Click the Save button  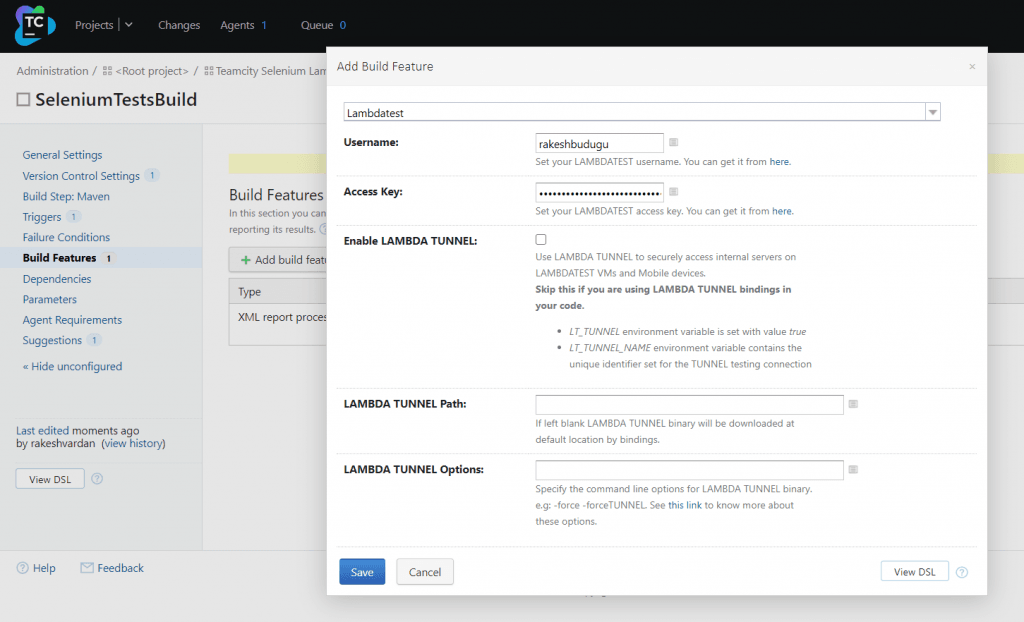coord(362,572)
